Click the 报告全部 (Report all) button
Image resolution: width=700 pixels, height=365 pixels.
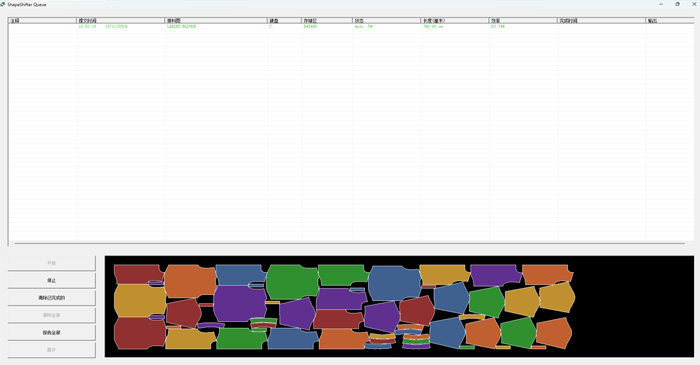click(51, 332)
